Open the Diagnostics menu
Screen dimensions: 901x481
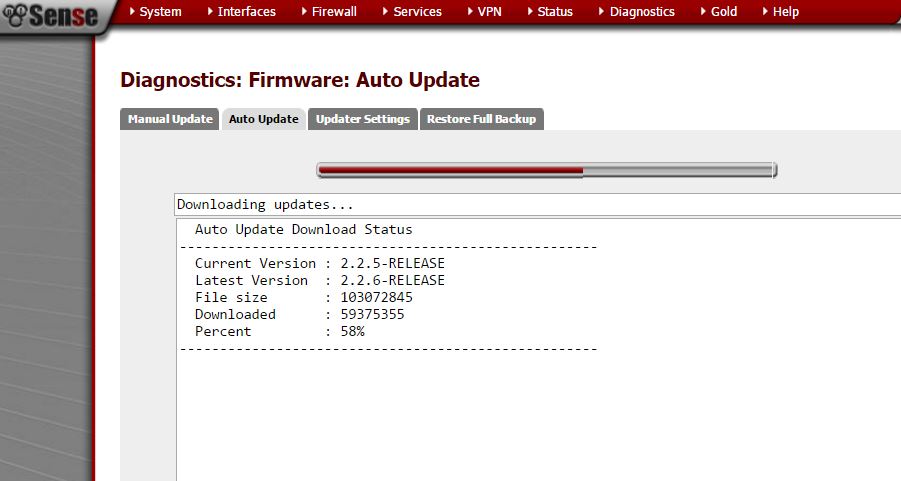point(637,11)
